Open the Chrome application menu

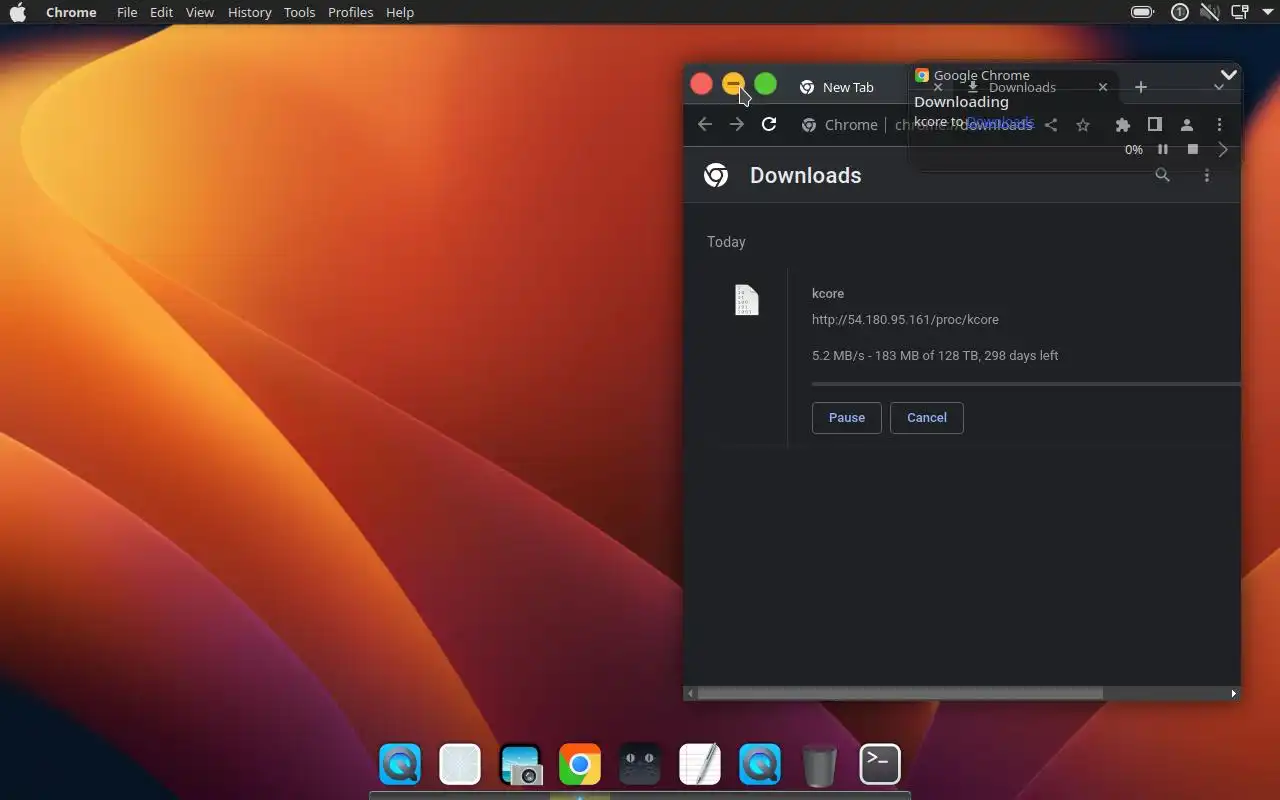coord(71,12)
